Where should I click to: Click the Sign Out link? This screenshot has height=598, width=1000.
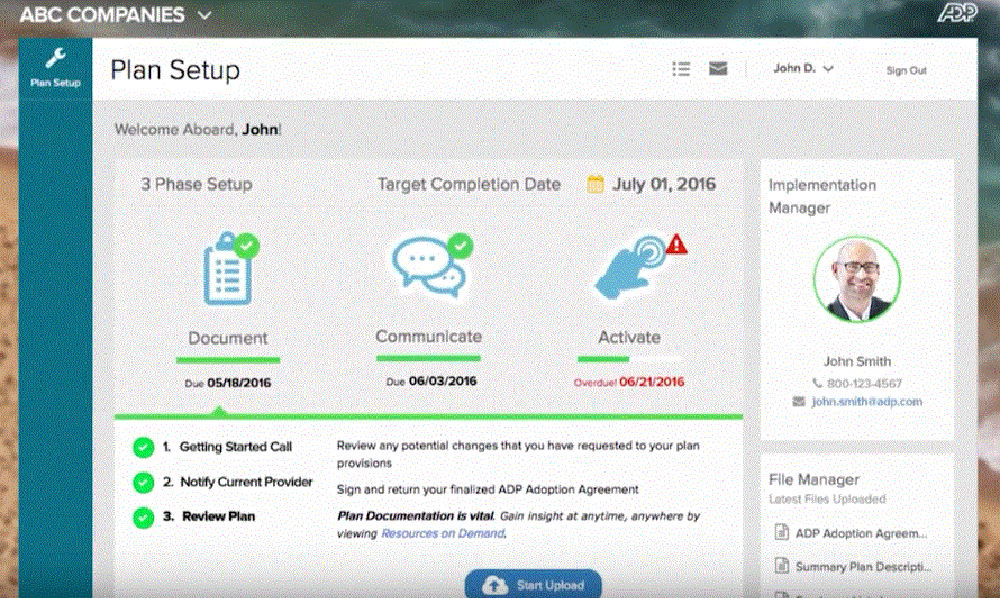(906, 70)
